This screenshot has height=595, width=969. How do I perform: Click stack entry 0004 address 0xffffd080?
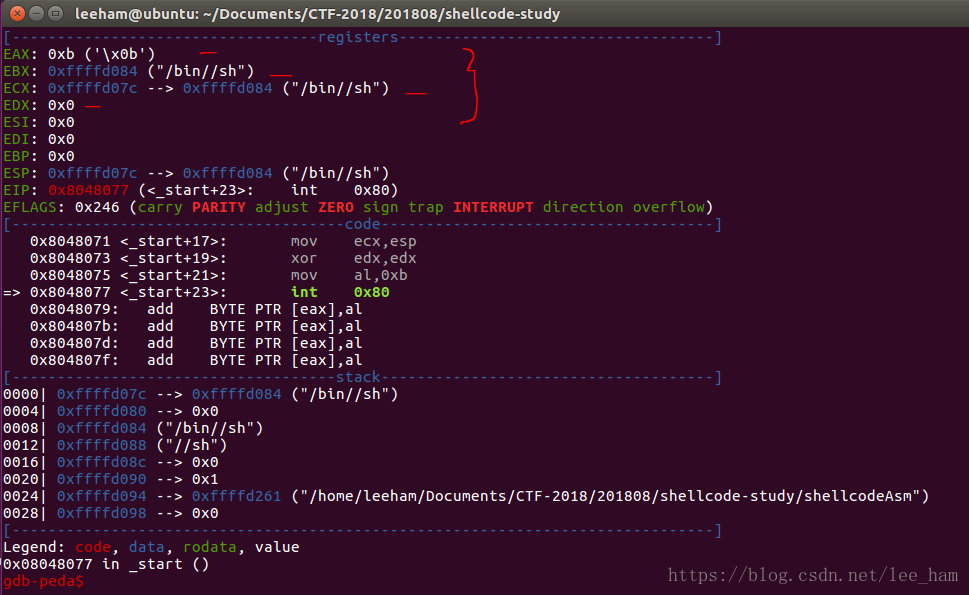102,411
